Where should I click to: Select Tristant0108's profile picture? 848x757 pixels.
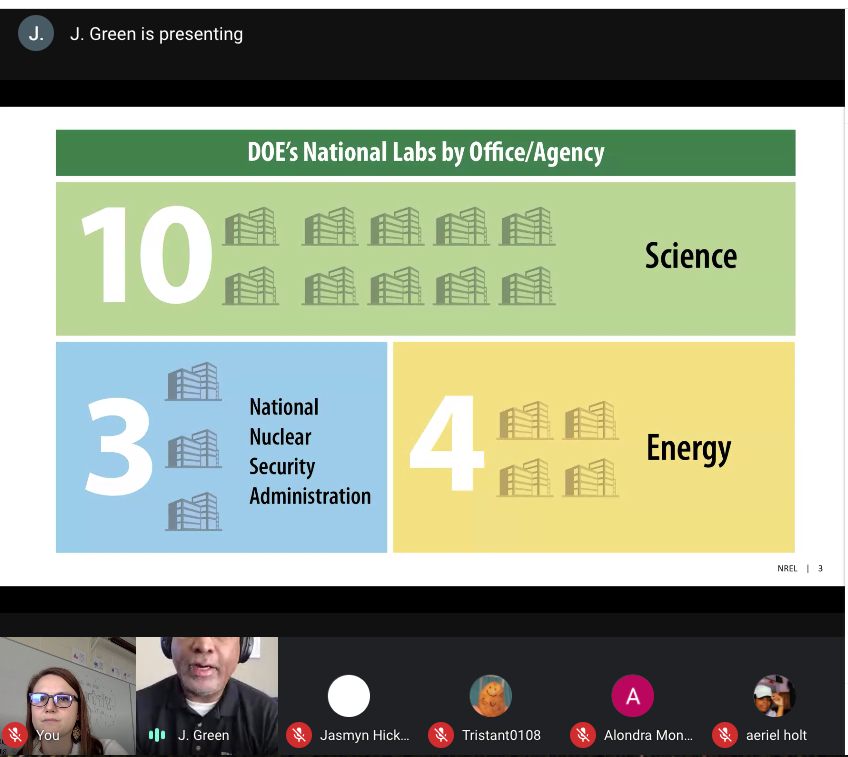click(491, 696)
